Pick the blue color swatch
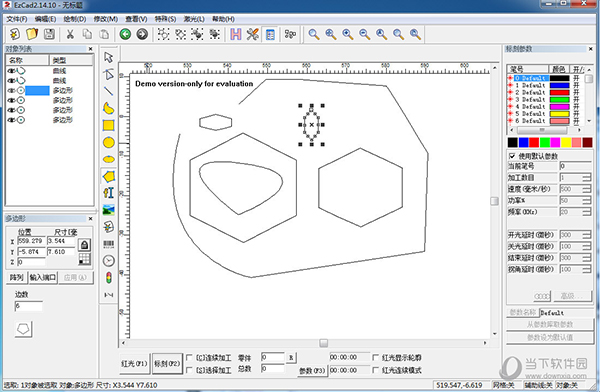This screenshot has height=392, width=600. [x=523, y=143]
